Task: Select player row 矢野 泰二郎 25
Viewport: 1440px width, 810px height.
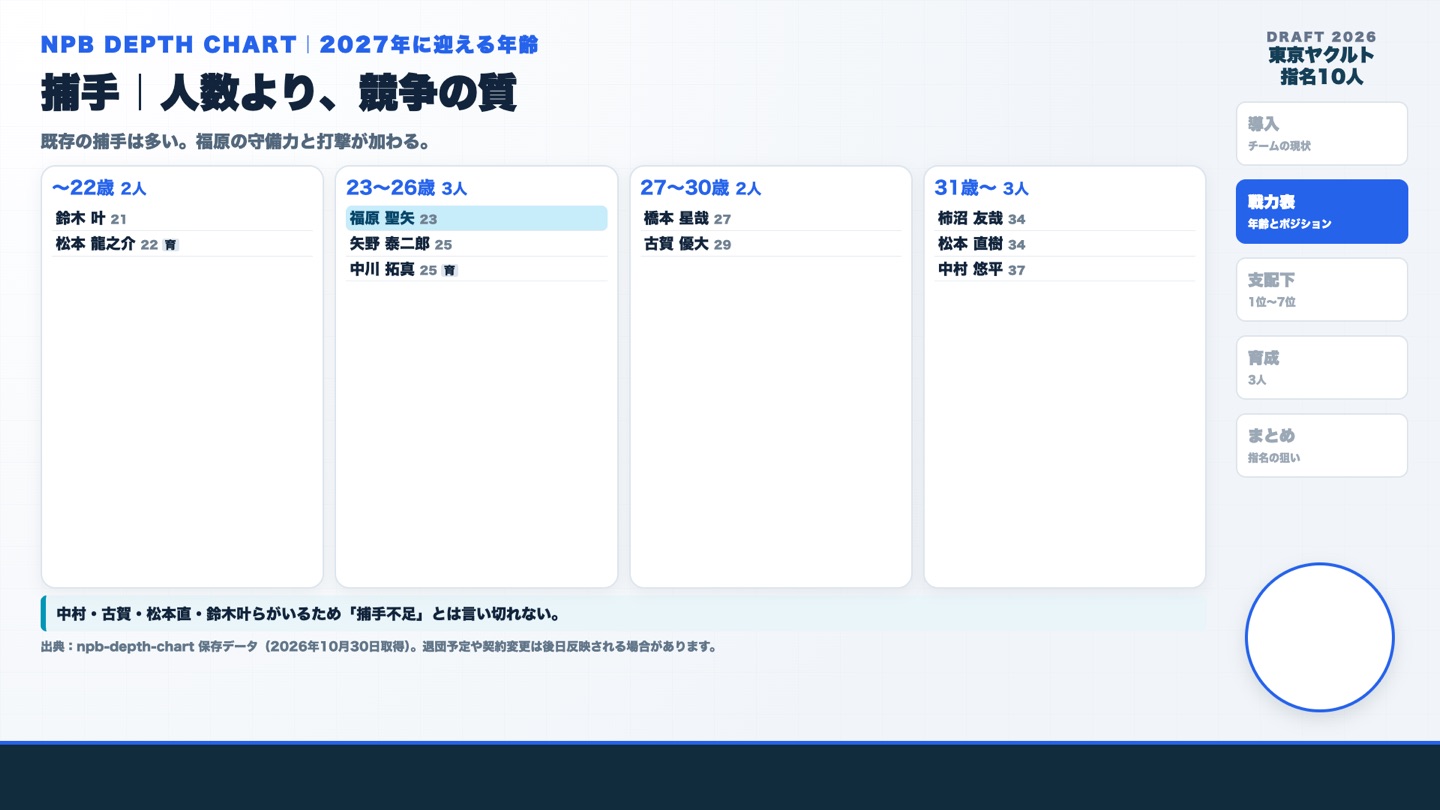Action: coord(476,244)
